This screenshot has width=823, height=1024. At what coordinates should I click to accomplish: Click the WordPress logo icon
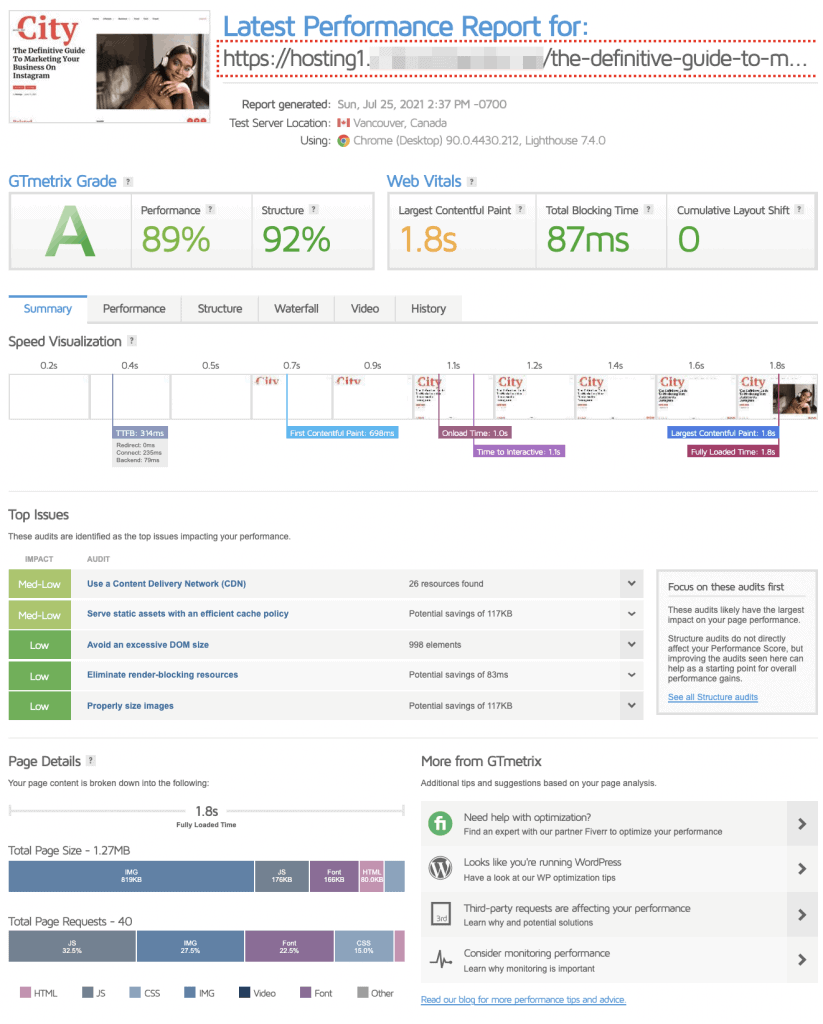440,869
